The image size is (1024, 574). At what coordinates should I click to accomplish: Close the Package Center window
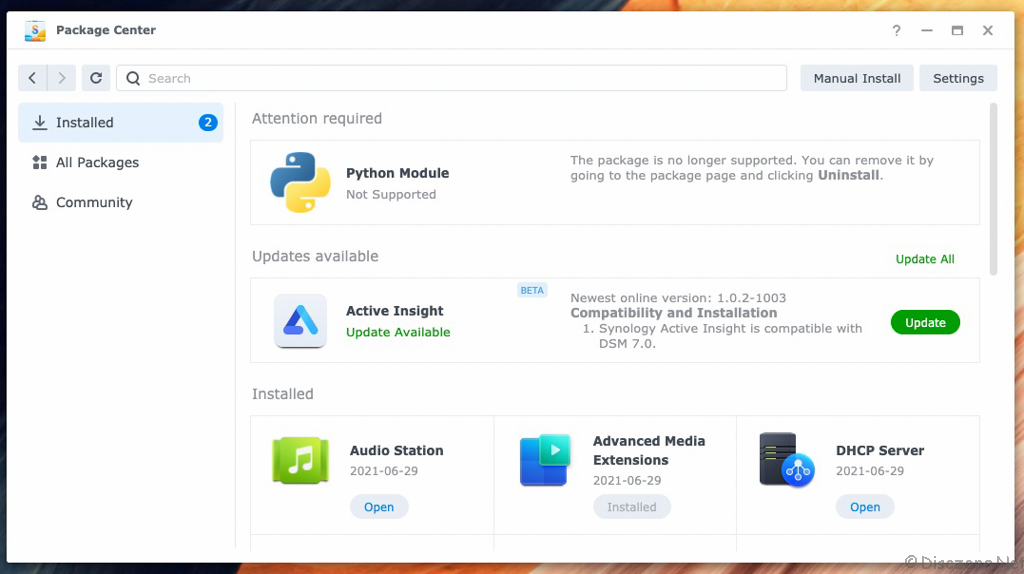(x=987, y=31)
